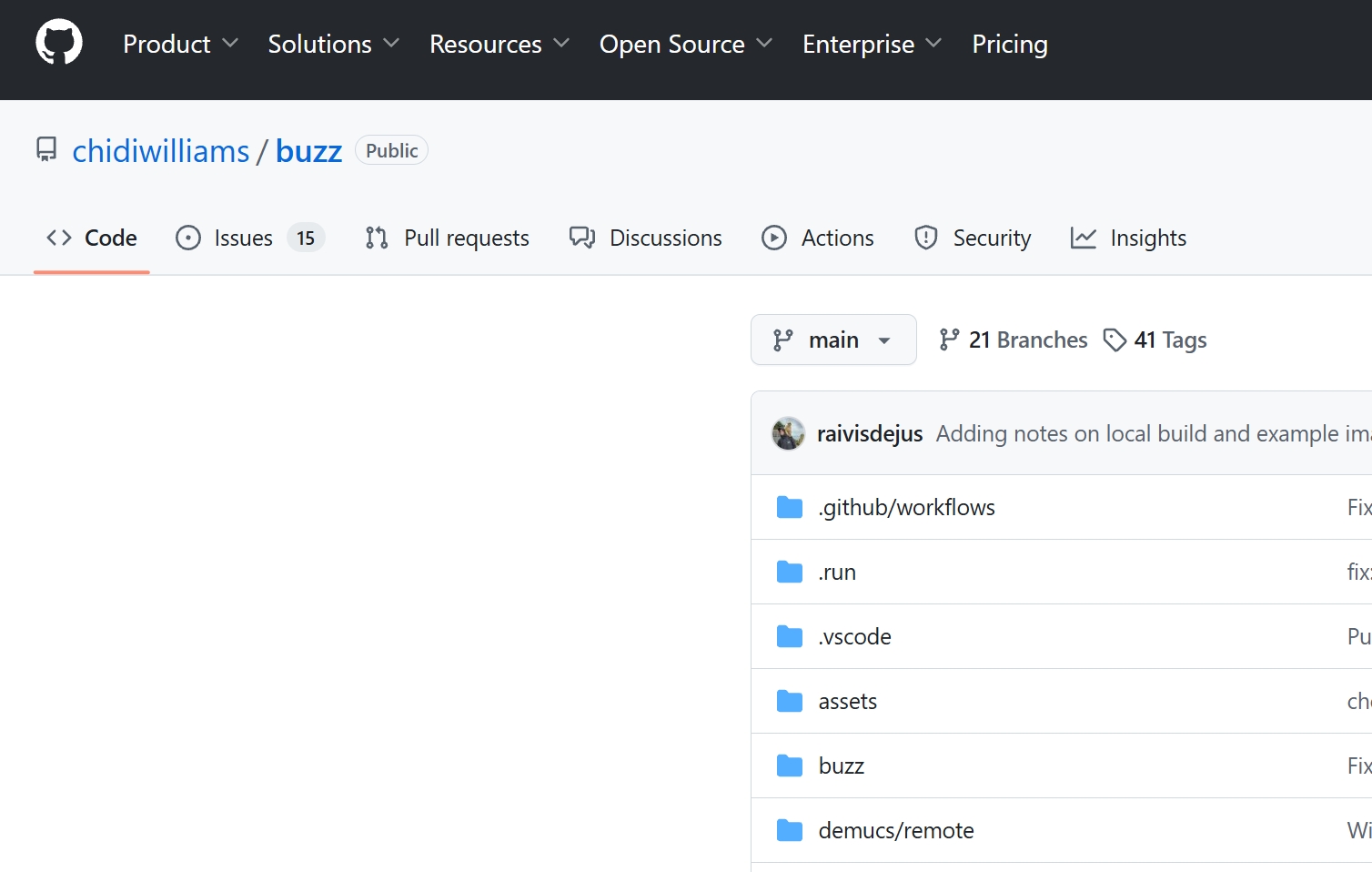The width and height of the screenshot is (1372, 872).
Task: Click the .github/workflows folder icon
Action: 789,507
